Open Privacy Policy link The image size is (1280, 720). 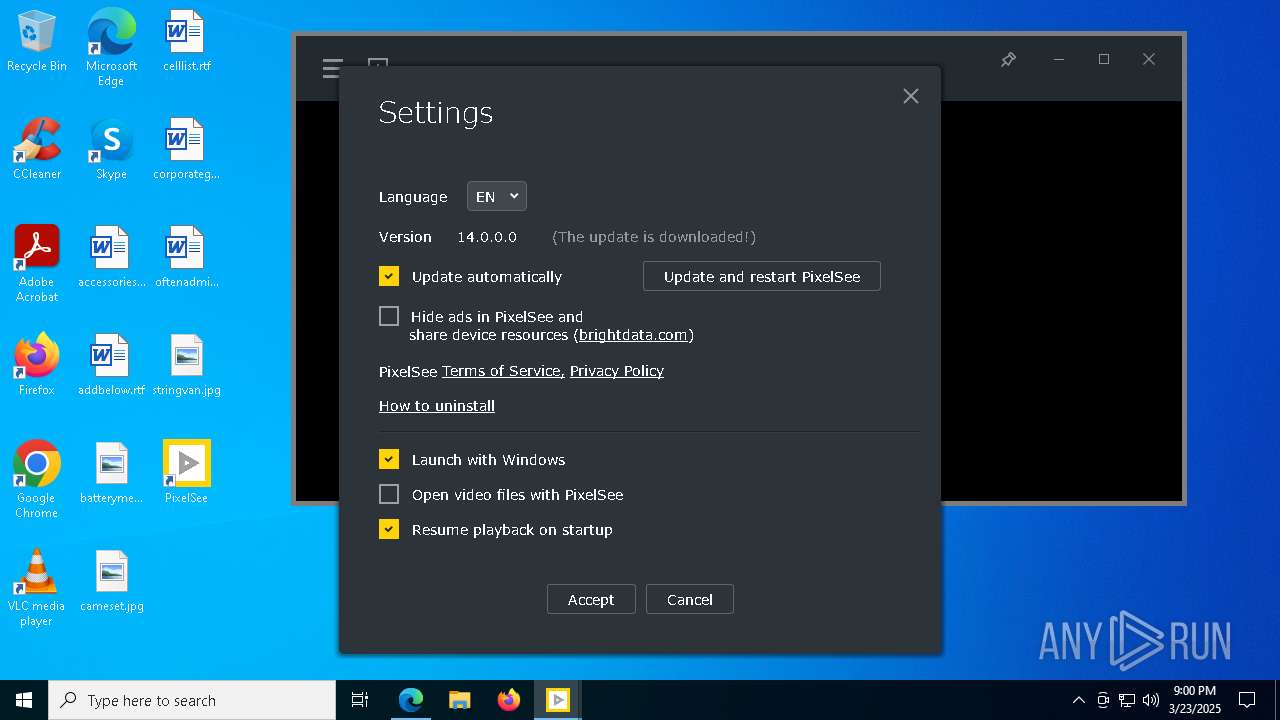coord(617,371)
